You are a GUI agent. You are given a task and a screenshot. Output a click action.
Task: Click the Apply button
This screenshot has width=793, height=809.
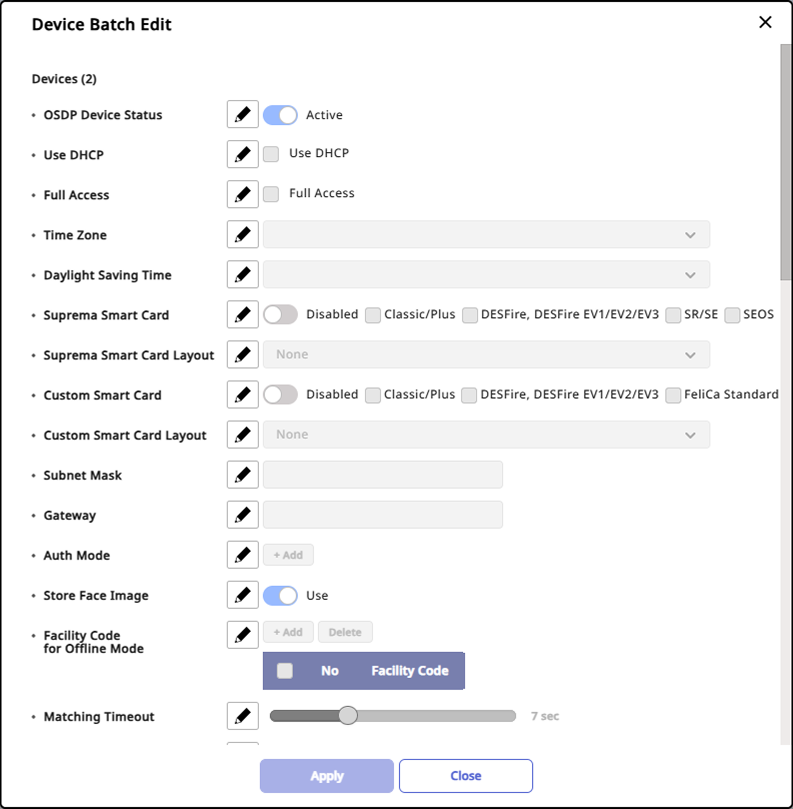[327, 776]
